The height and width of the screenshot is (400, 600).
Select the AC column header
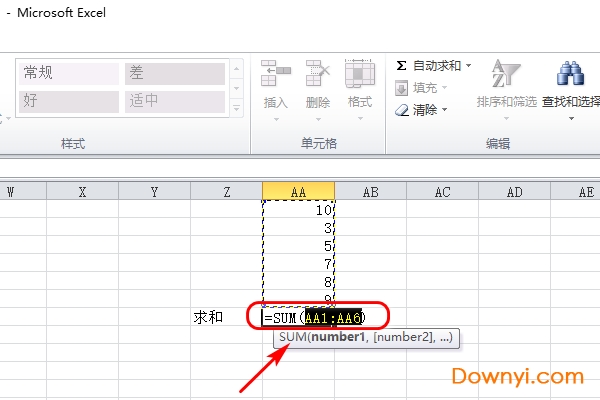[442, 191]
